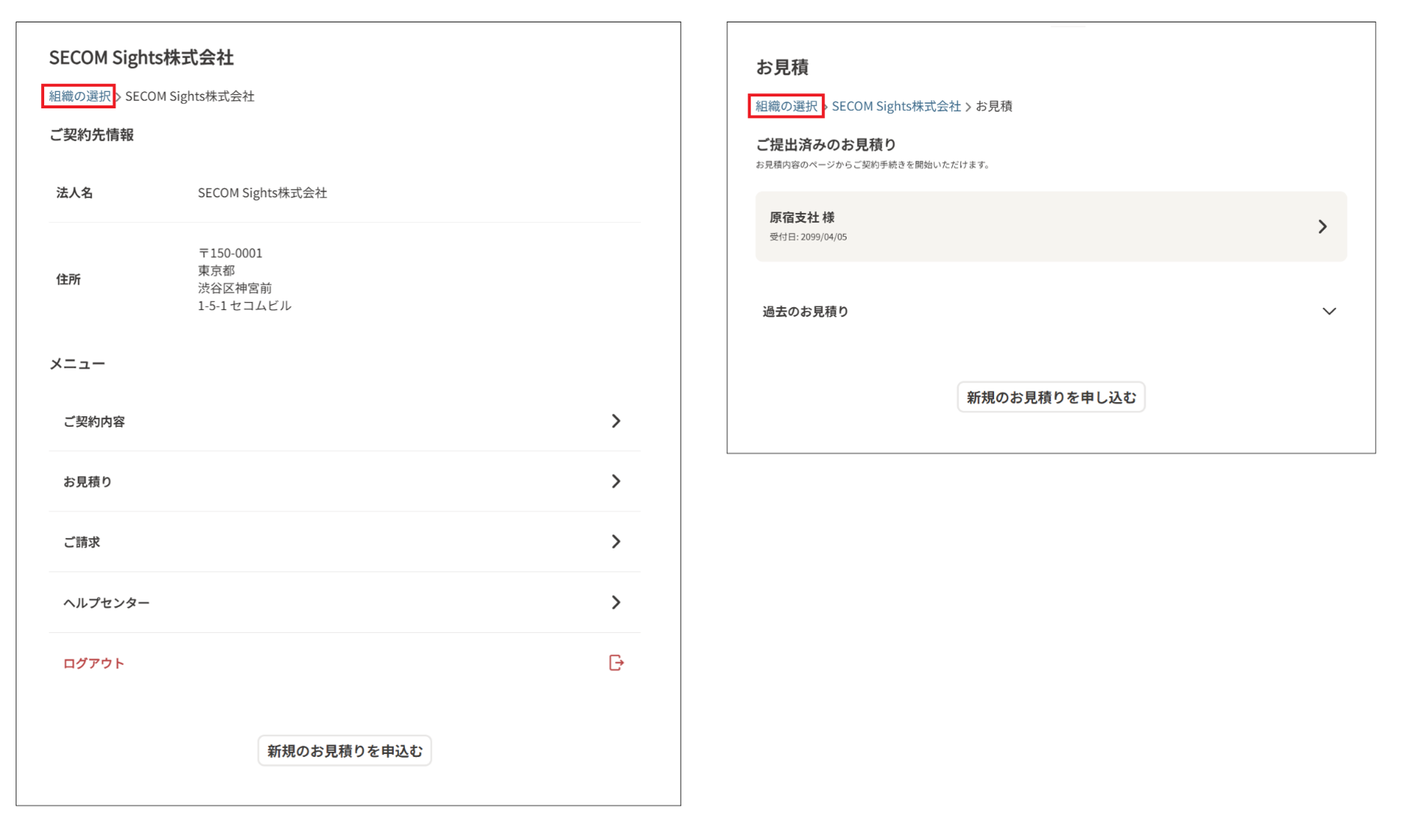Click 新規のお見積りを申し込む button in お見積 panel
The width and height of the screenshot is (1402, 840).
1051,398
